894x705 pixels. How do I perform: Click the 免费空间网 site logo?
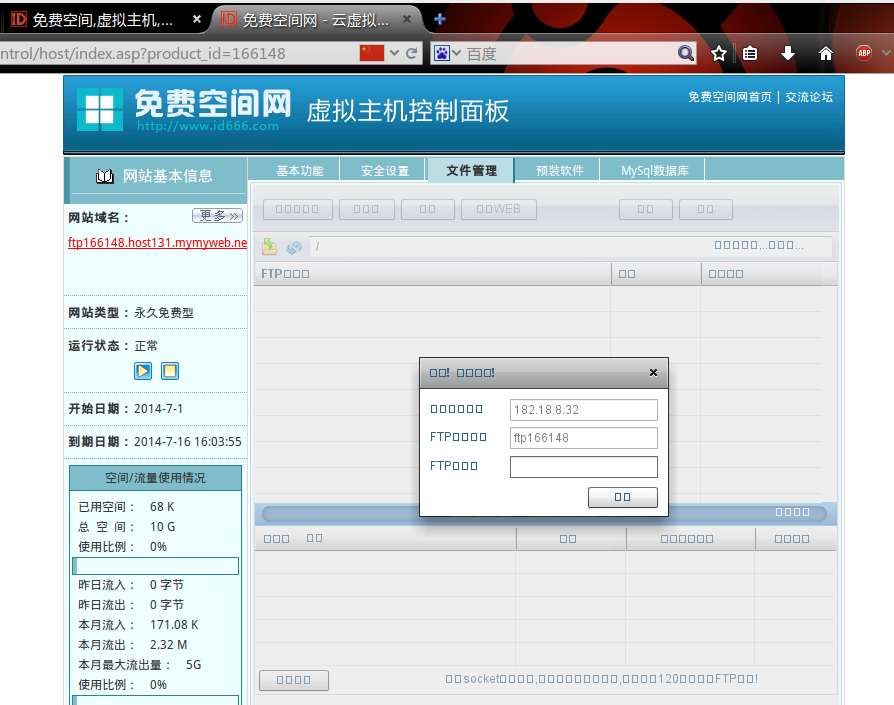(184, 109)
